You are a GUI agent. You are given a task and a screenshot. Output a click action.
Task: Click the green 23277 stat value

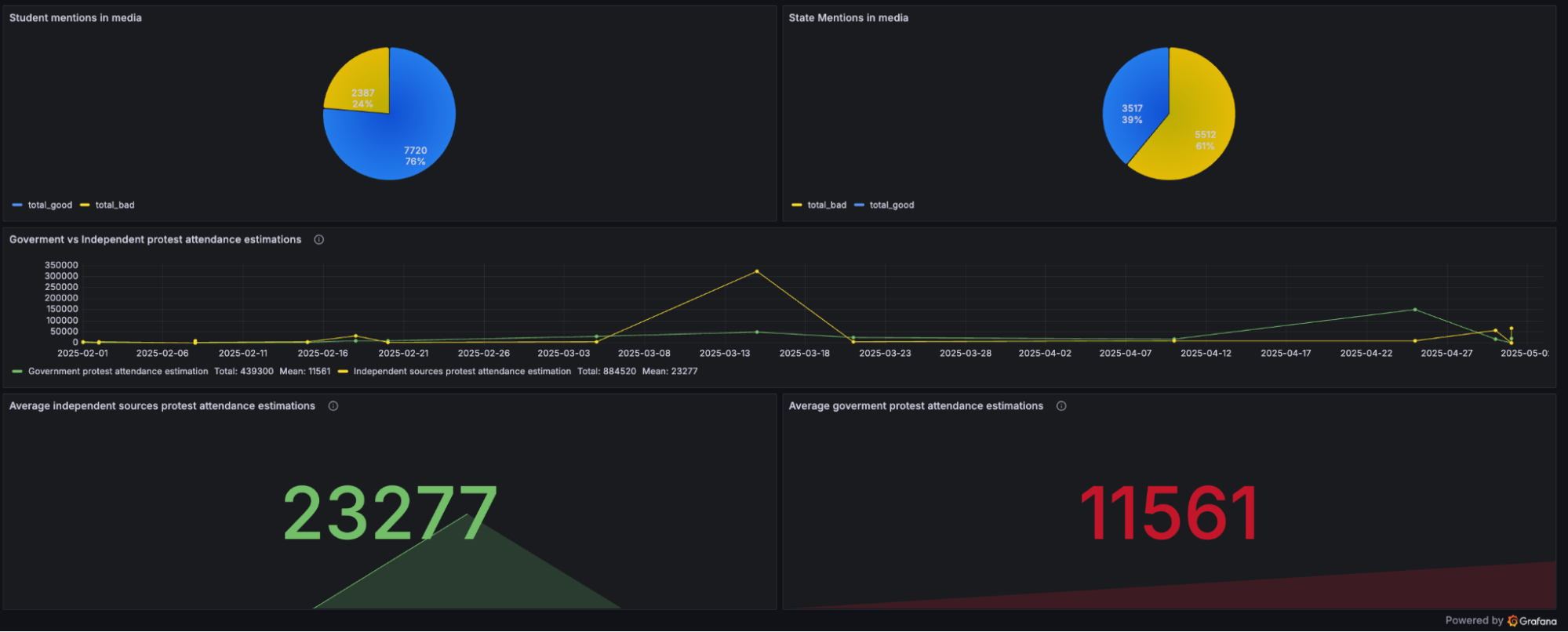click(x=390, y=514)
